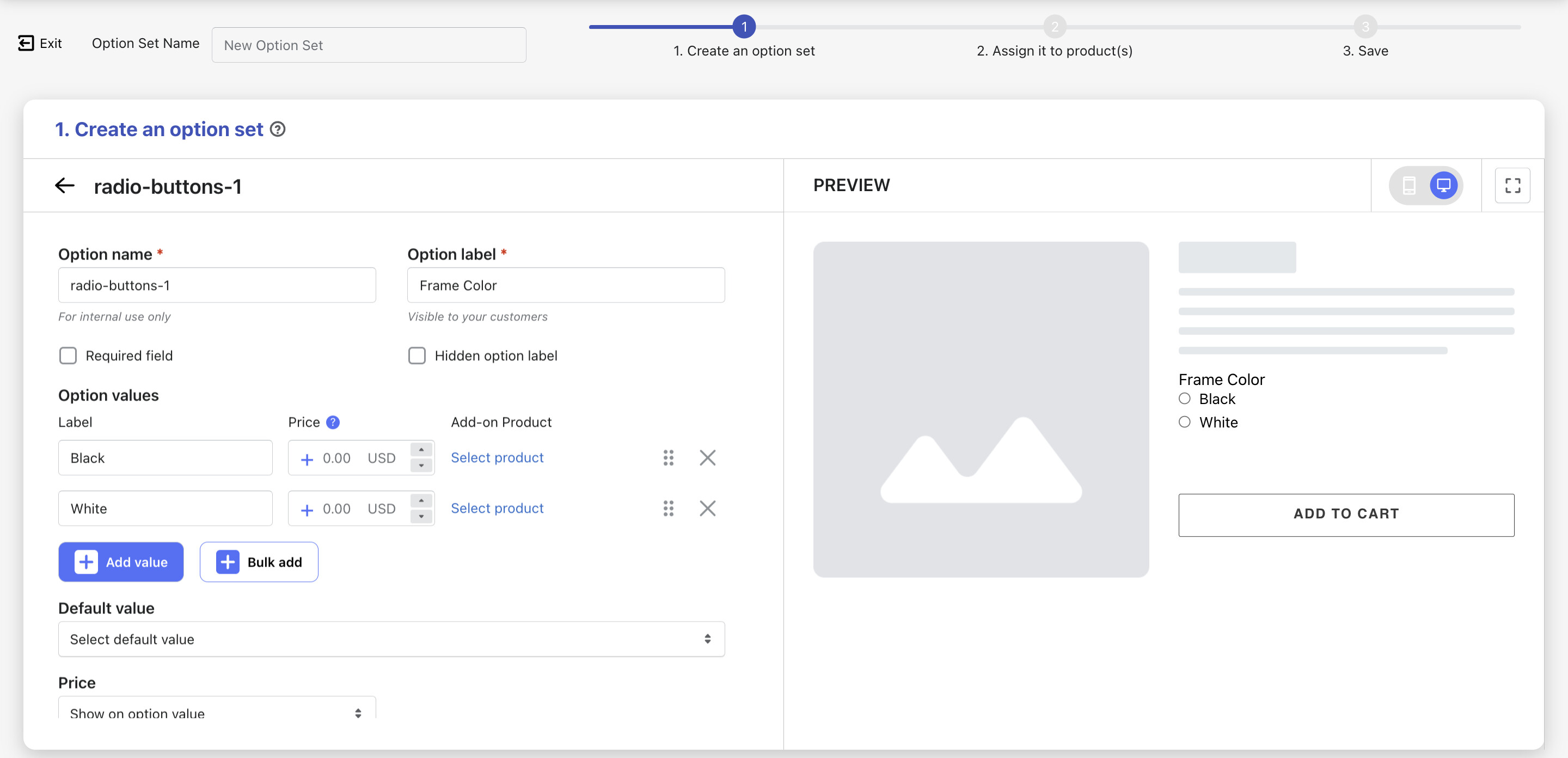This screenshot has height=758, width=1568.
Task: Select the White radio in preview
Action: tap(1184, 422)
